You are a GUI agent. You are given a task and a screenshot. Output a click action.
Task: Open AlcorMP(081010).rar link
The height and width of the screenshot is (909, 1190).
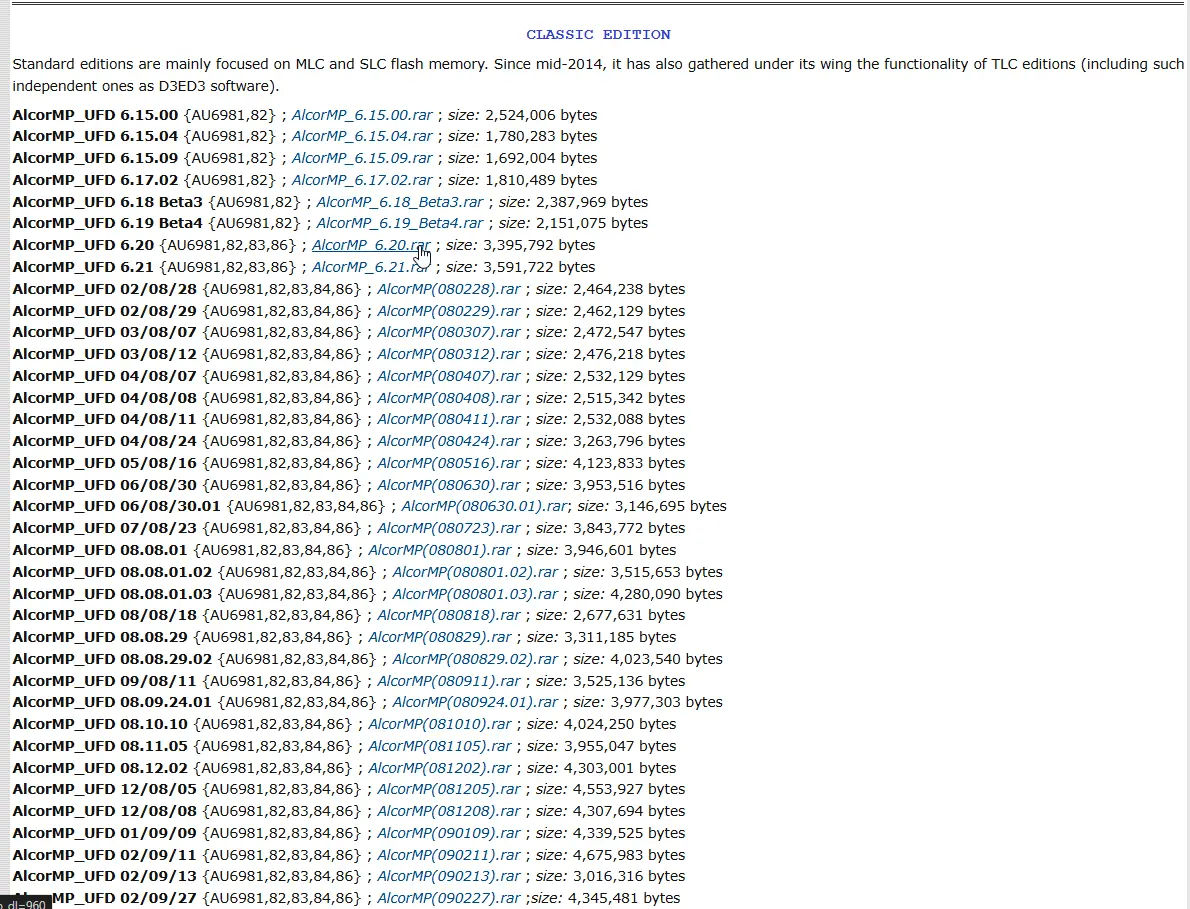click(x=439, y=725)
